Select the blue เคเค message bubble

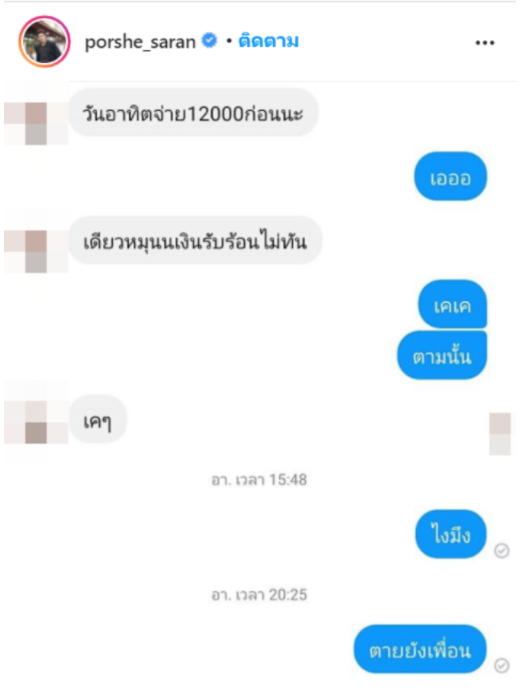tap(452, 304)
